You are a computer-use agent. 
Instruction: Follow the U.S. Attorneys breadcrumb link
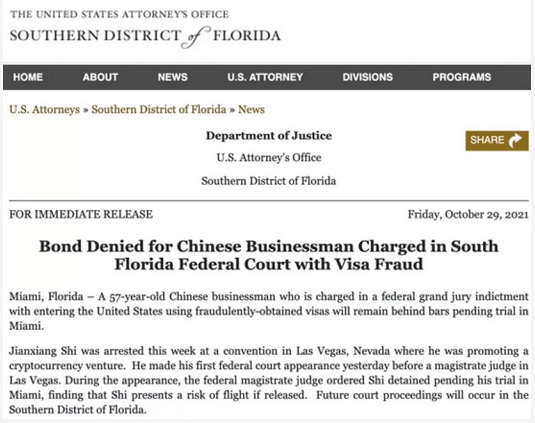point(44,110)
